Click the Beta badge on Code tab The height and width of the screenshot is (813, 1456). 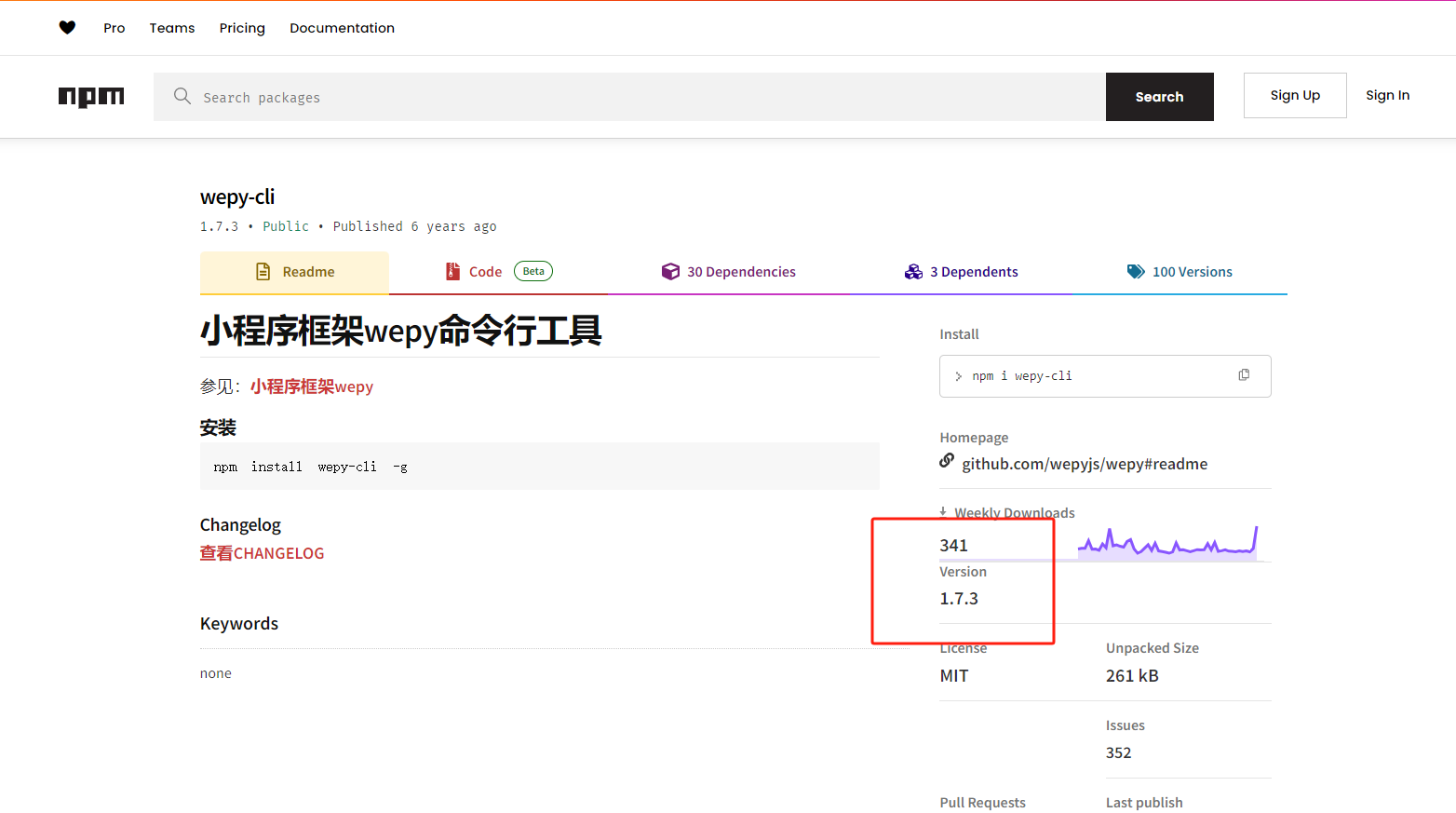pyautogui.click(x=533, y=271)
